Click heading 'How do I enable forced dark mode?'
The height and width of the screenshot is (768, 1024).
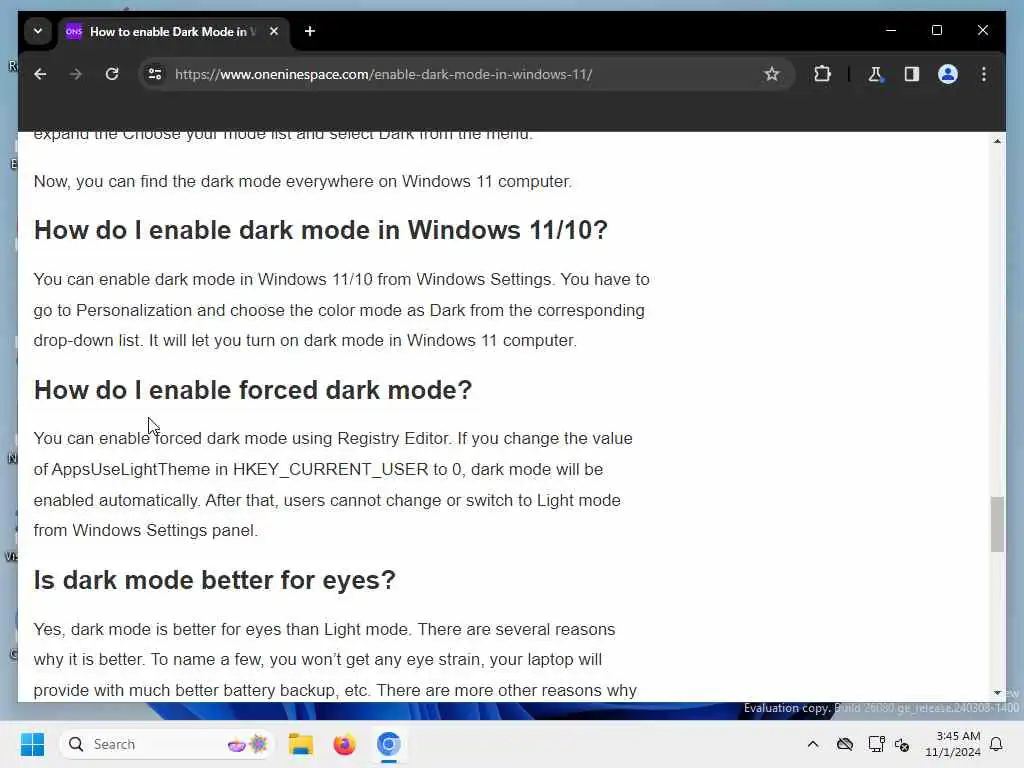tap(253, 390)
